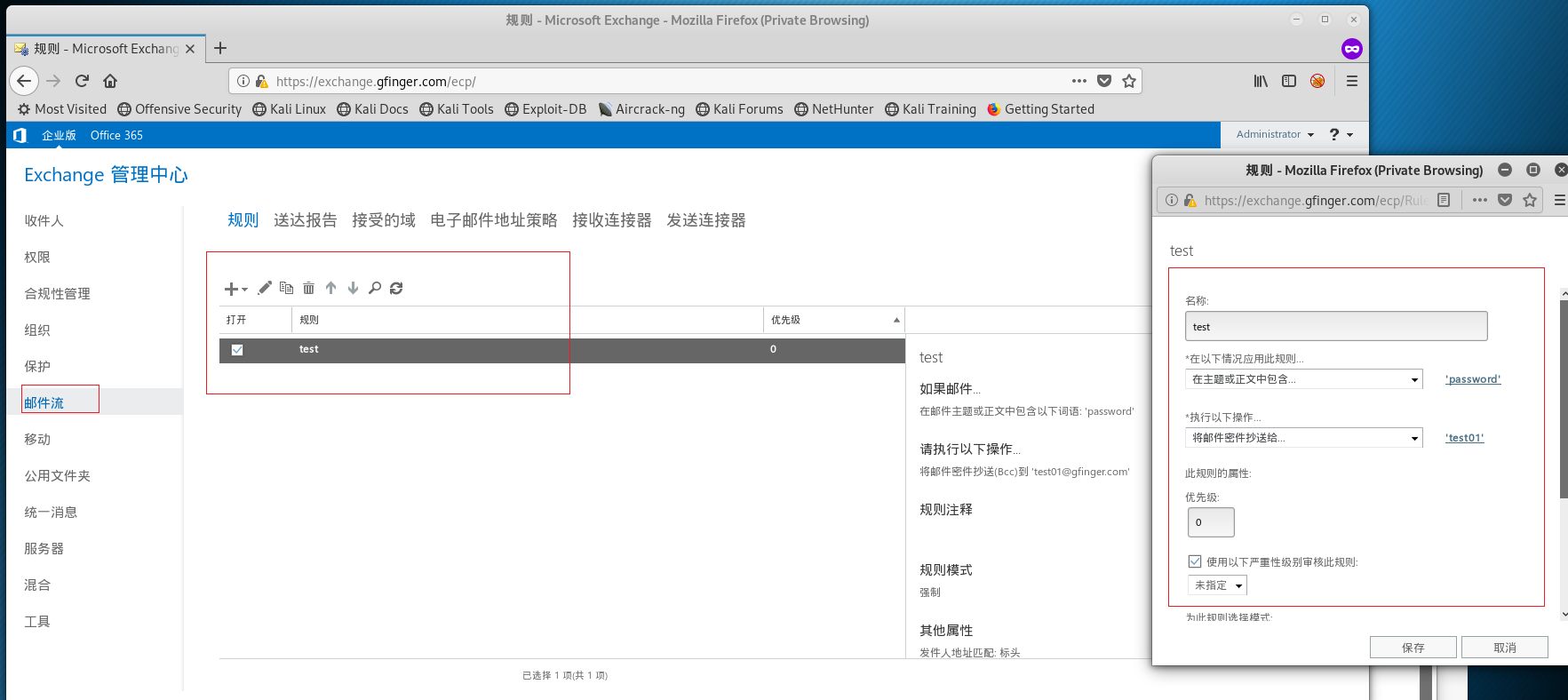Image resolution: width=1568 pixels, height=700 pixels.
Task: Open the 电子邮件地址策略 tab
Action: (493, 220)
